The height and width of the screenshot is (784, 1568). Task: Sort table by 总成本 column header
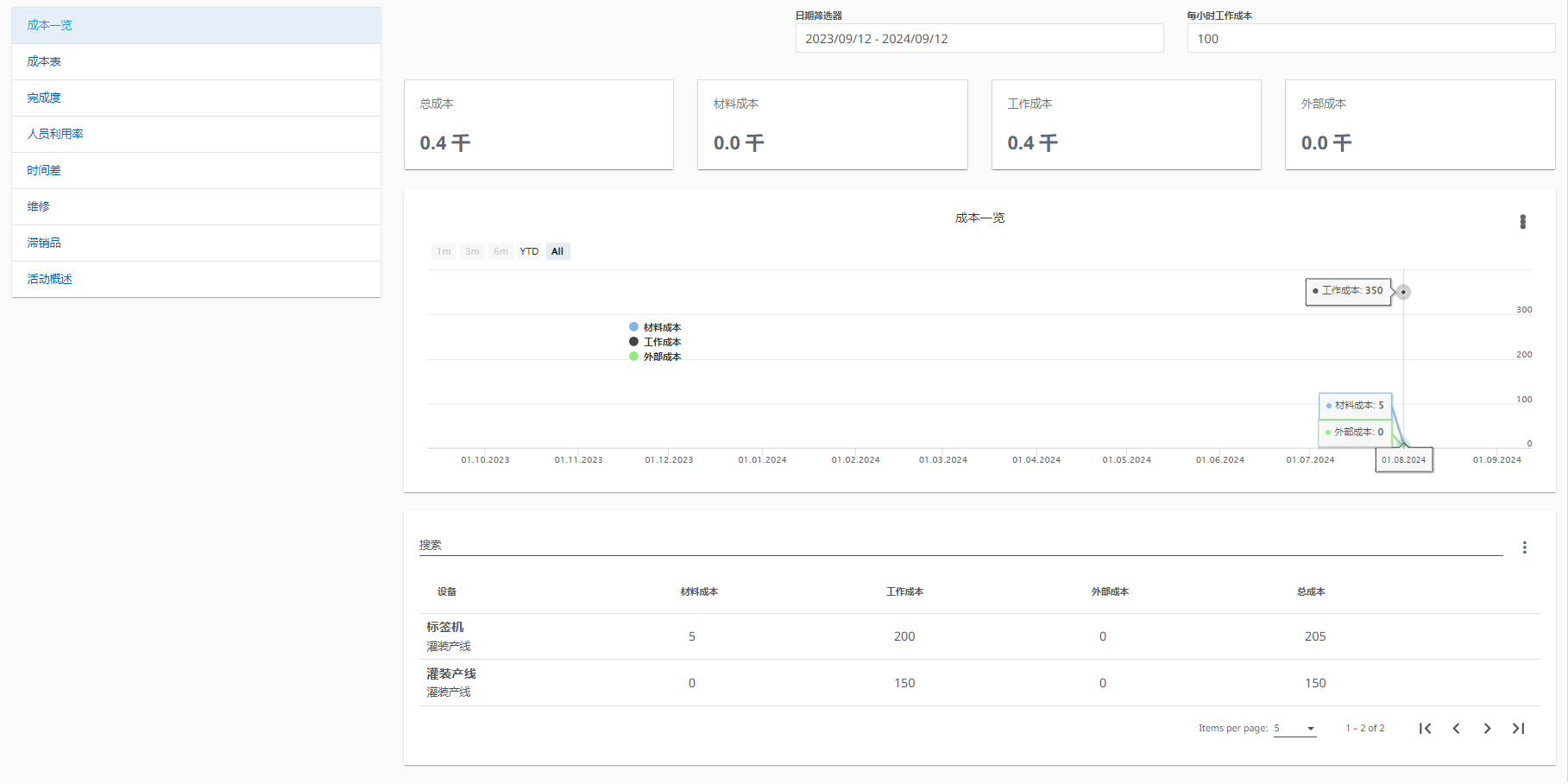pos(1310,591)
